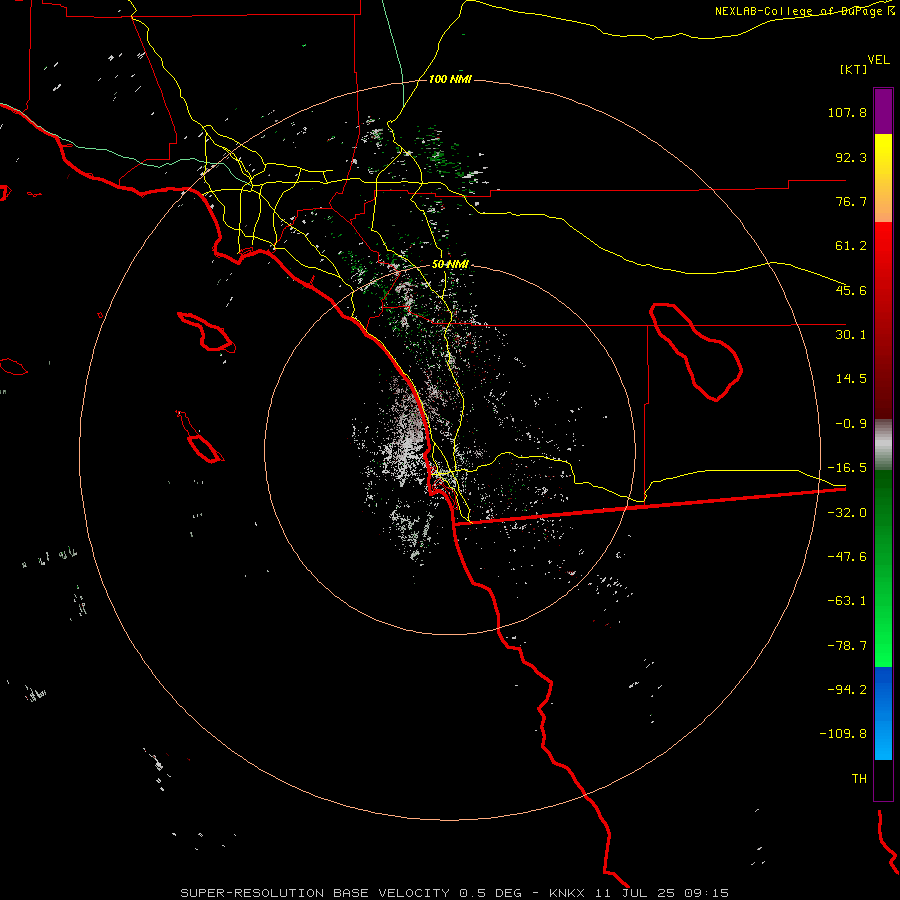Pick the black TH segment of velocity scale
This screenshot has height=900, width=900.
click(883, 780)
